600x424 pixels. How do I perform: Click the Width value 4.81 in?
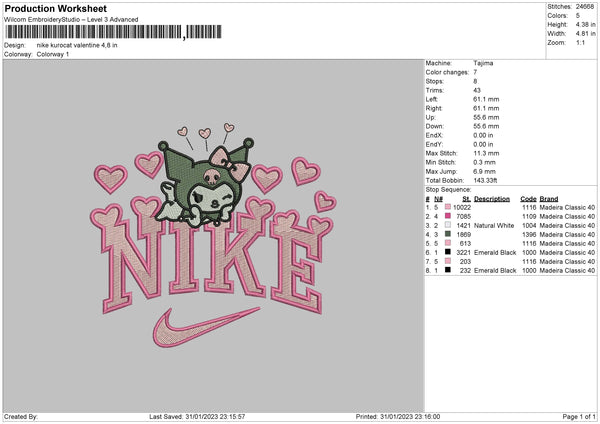tap(585, 34)
